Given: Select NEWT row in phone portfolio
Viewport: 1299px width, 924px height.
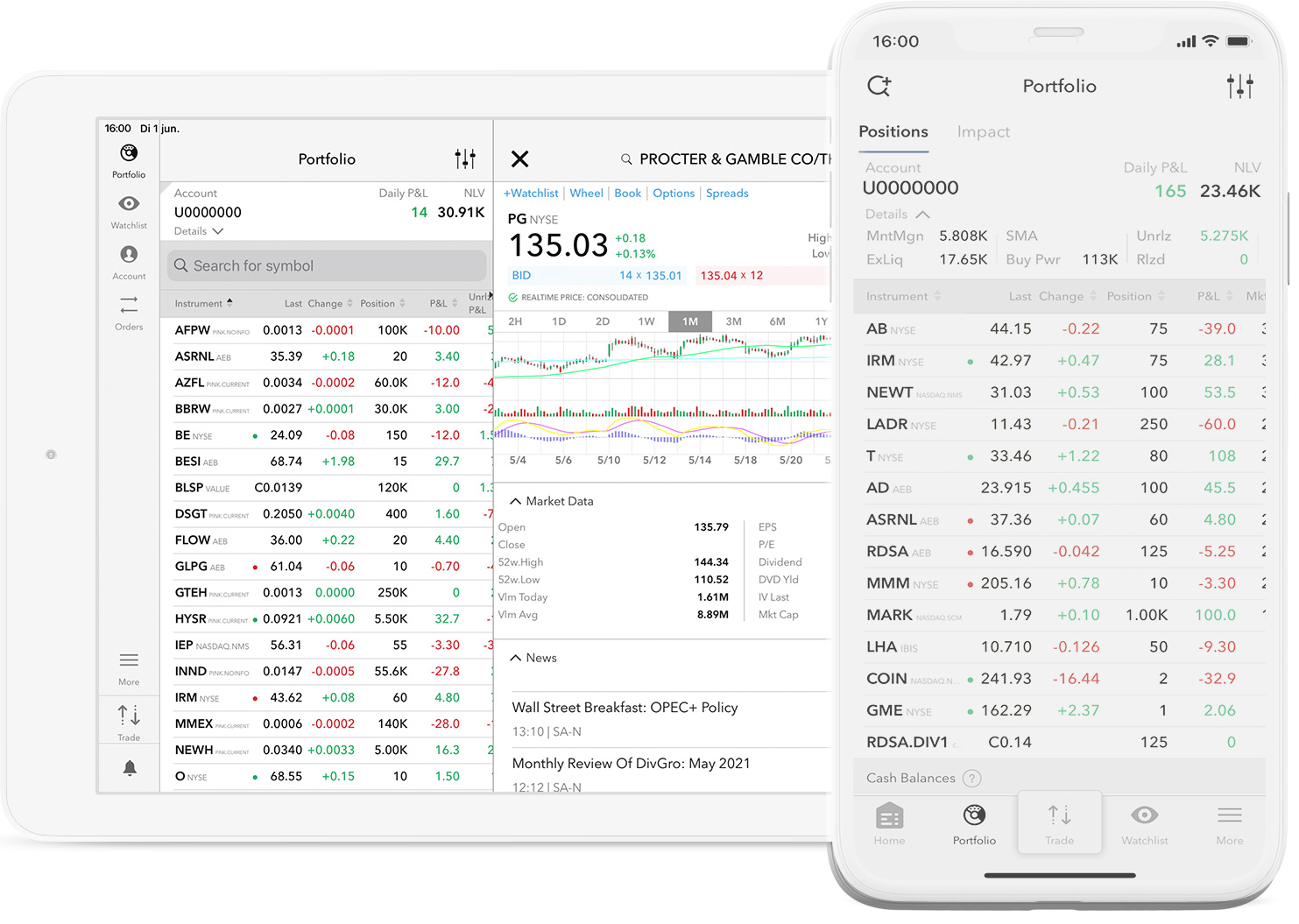Looking at the screenshot, I should coord(1060,392).
